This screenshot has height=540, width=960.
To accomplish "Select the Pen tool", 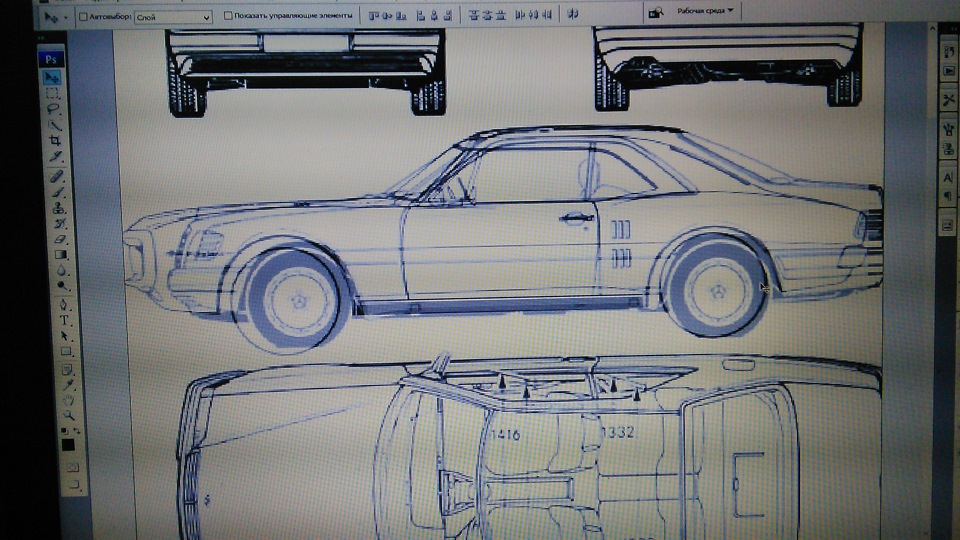I will 63,304.
